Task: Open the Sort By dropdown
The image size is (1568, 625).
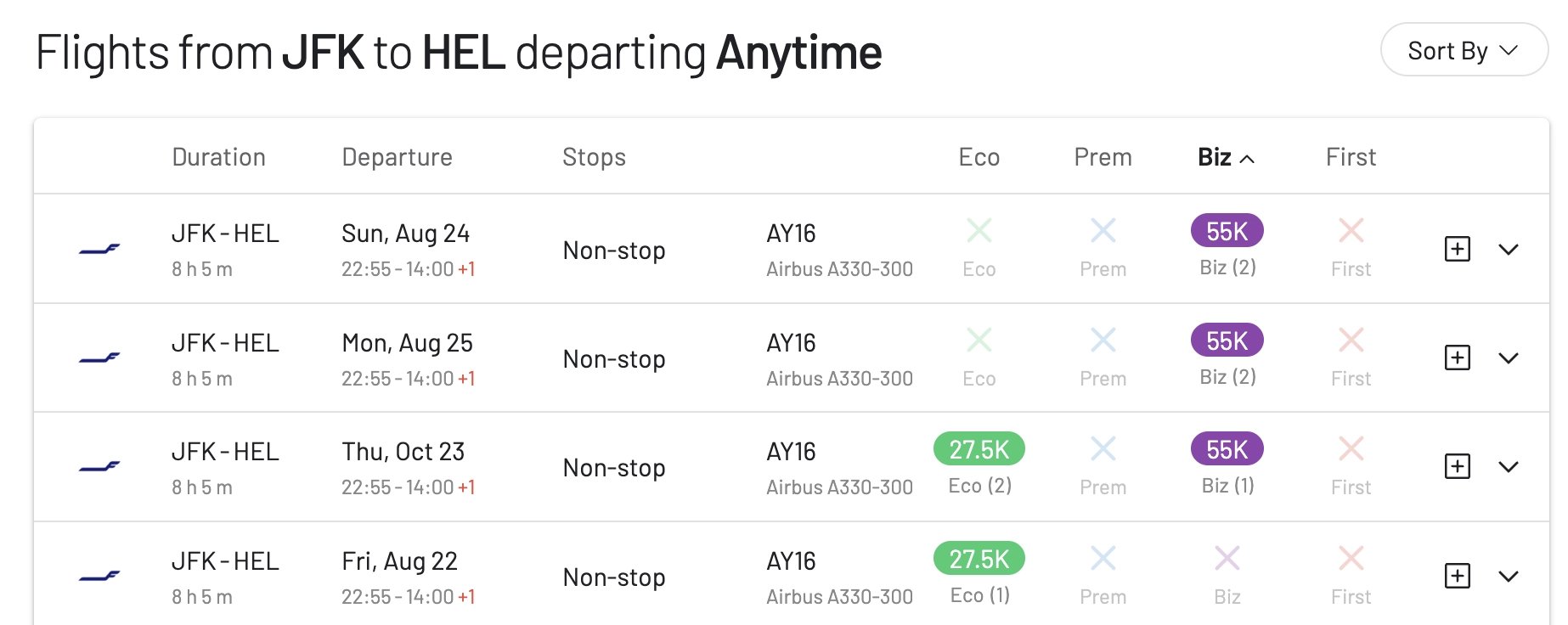Action: [1464, 50]
